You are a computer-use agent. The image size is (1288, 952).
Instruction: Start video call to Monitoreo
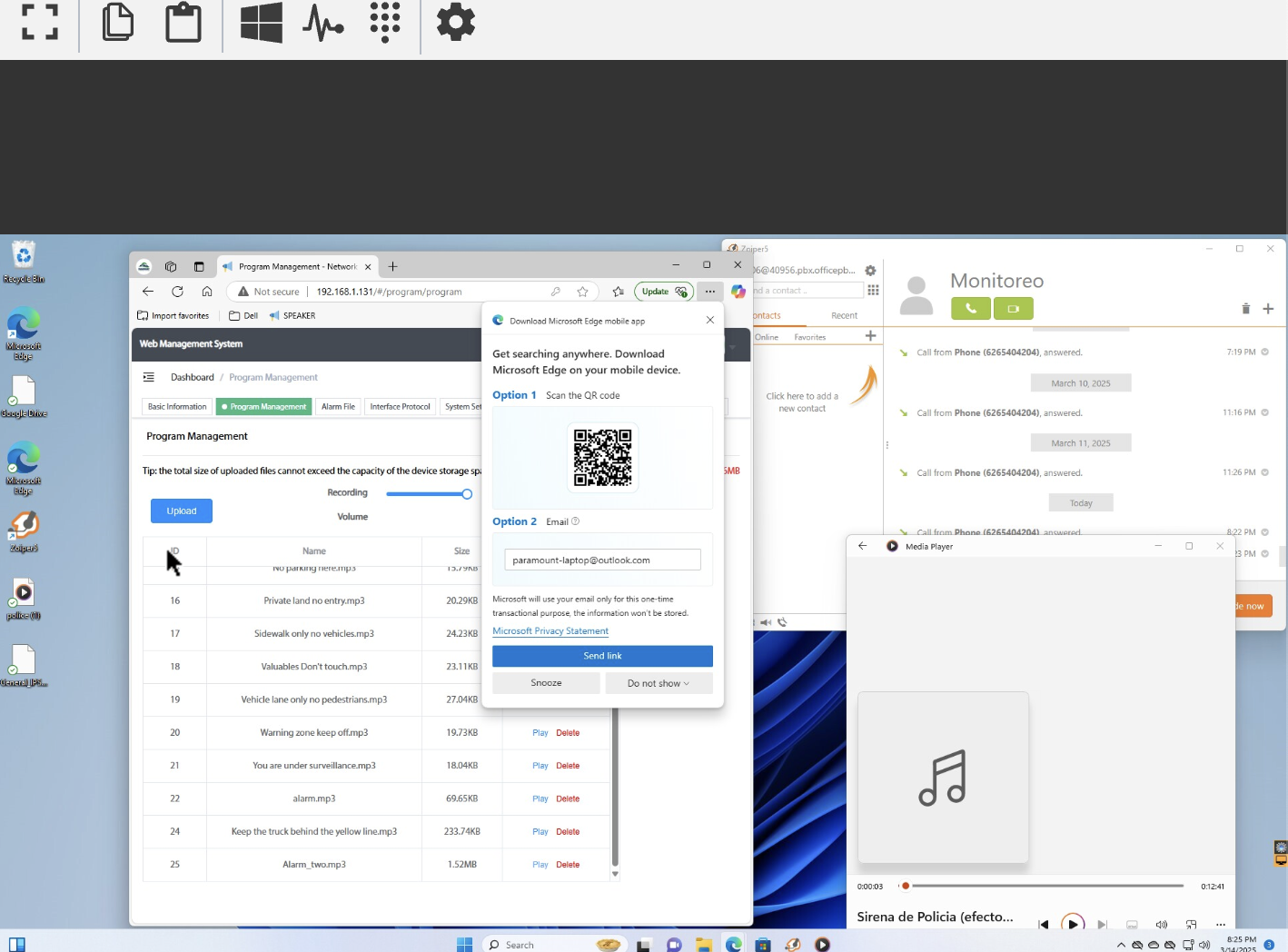coord(1014,309)
